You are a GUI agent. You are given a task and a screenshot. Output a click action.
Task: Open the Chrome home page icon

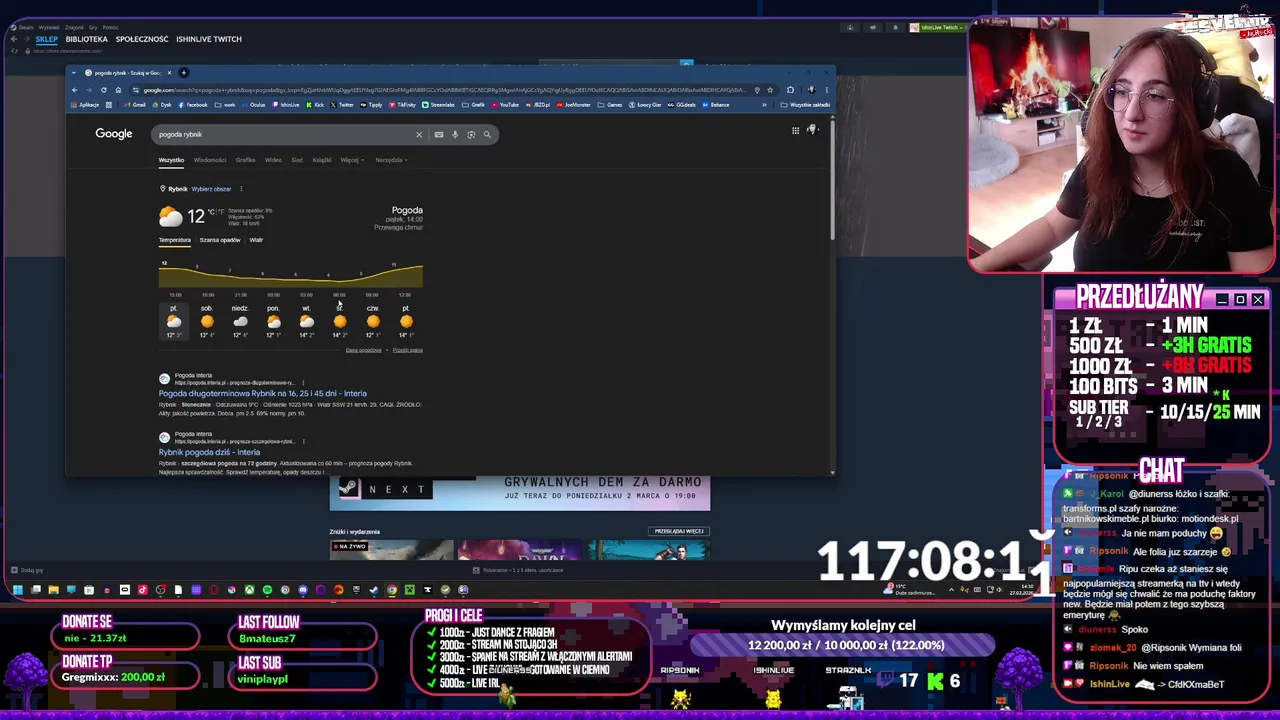(x=118, y=90)
